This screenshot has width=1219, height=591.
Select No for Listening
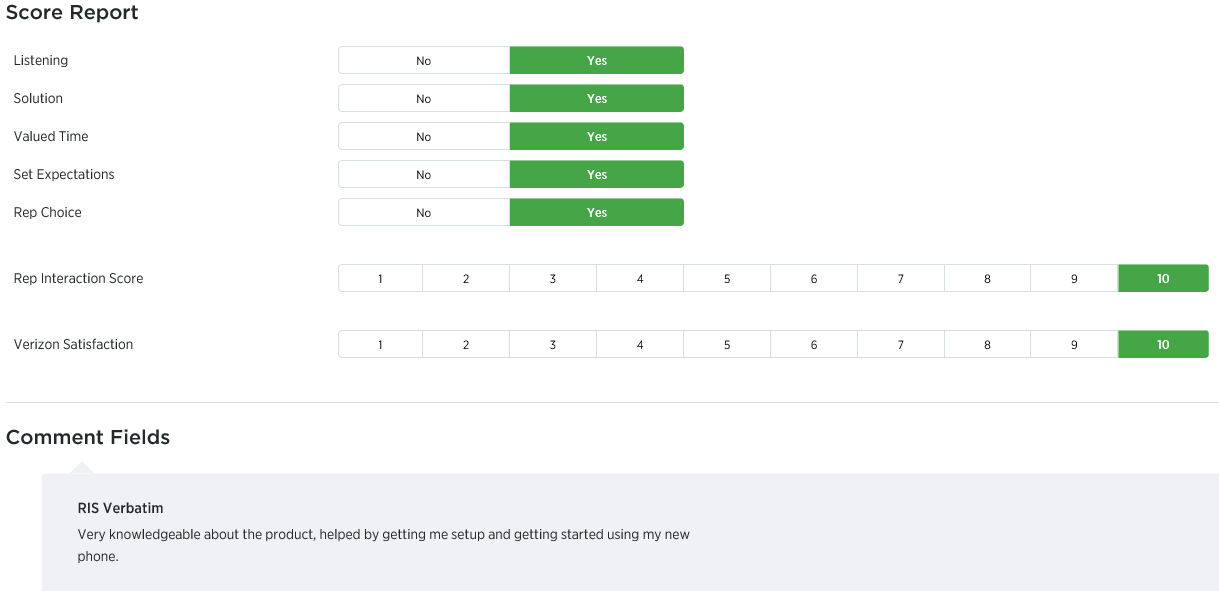[424, 61]
